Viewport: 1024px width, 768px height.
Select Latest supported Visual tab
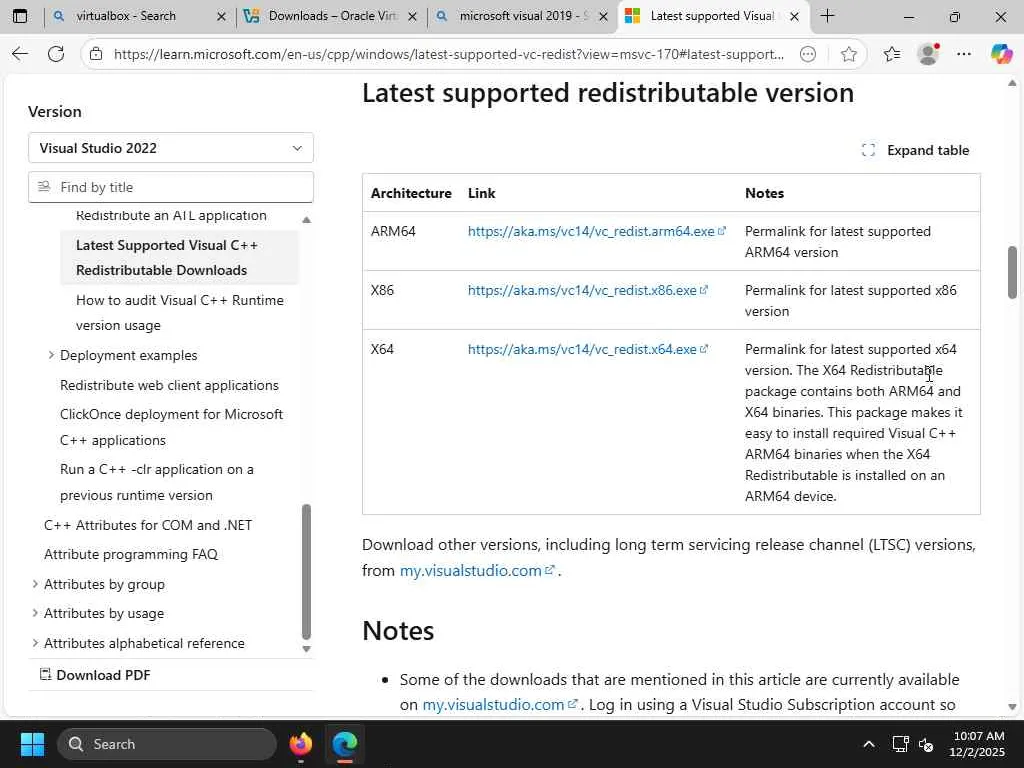click(x=713, y=16)
